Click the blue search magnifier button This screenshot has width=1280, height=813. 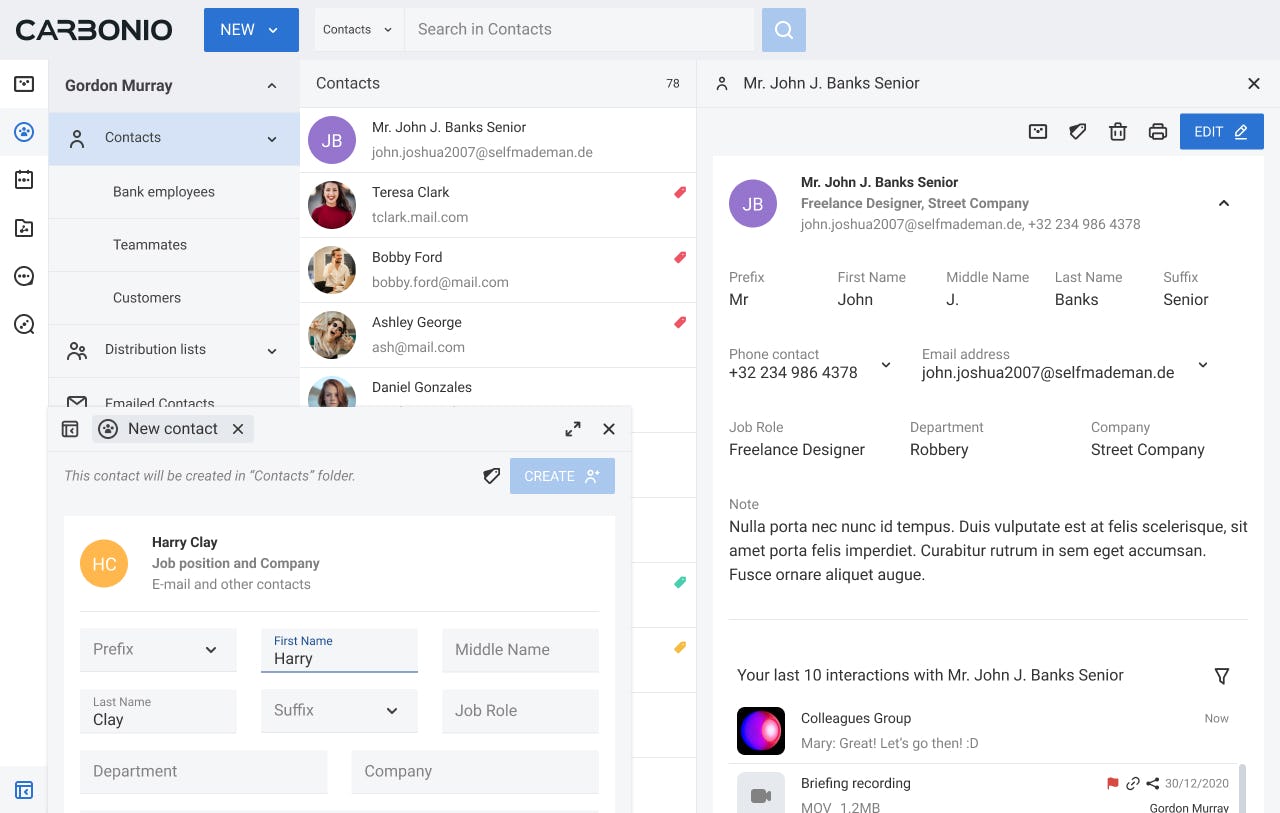click(x=784, y=30)
